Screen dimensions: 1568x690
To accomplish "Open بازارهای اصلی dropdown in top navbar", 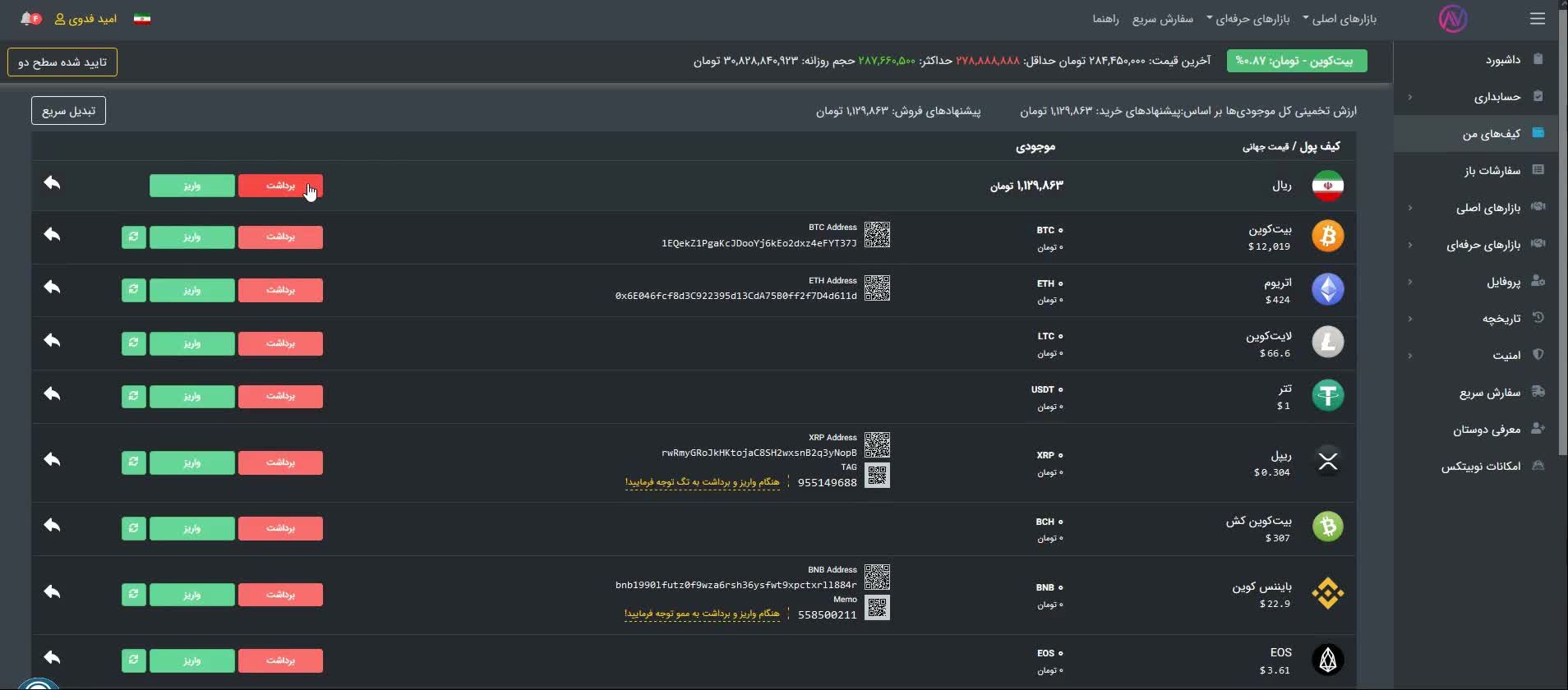I will tap(1339, 19).
